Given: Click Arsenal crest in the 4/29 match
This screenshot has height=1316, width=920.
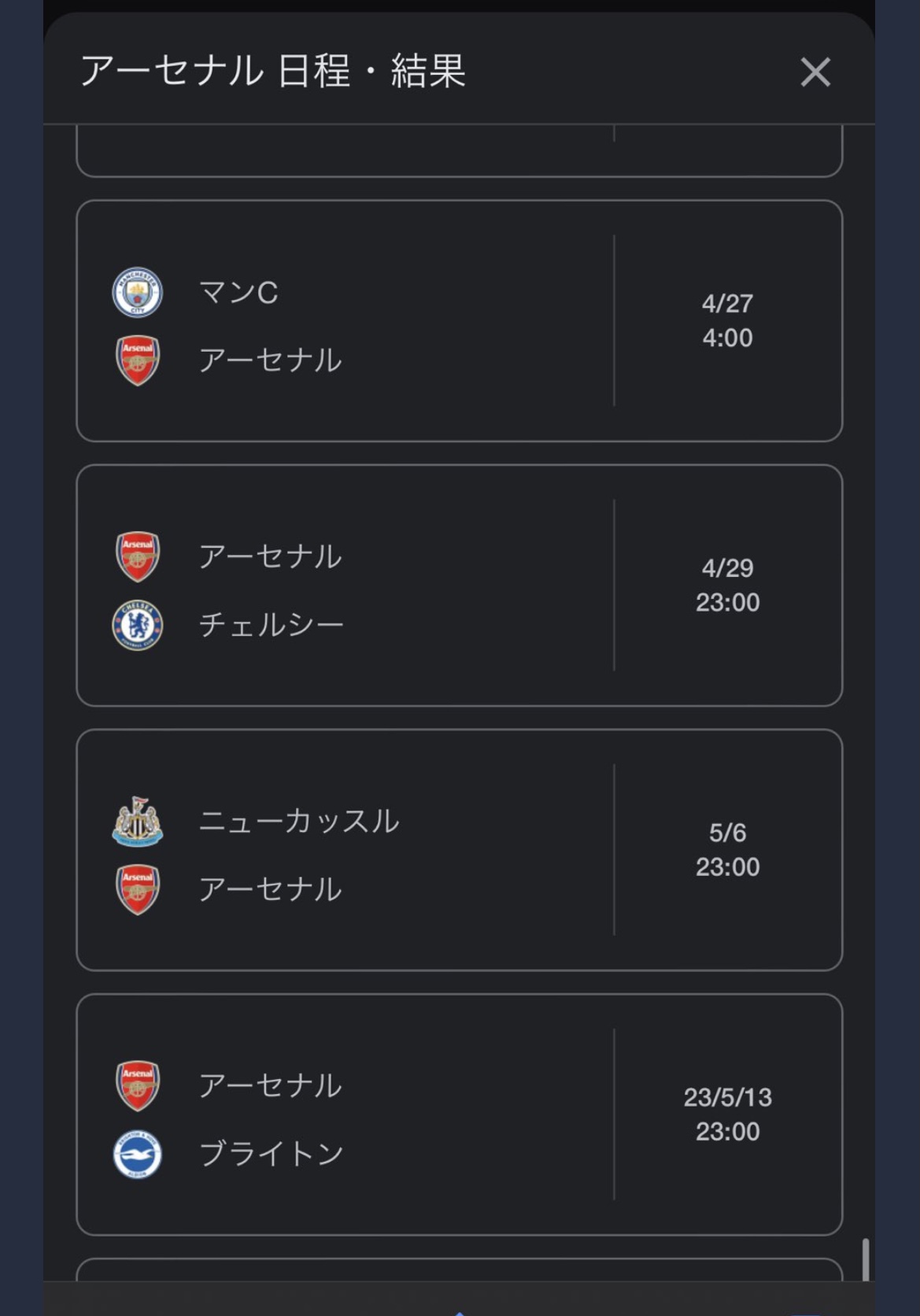Looking at the screenshot, I should click(x=138, y=556).
